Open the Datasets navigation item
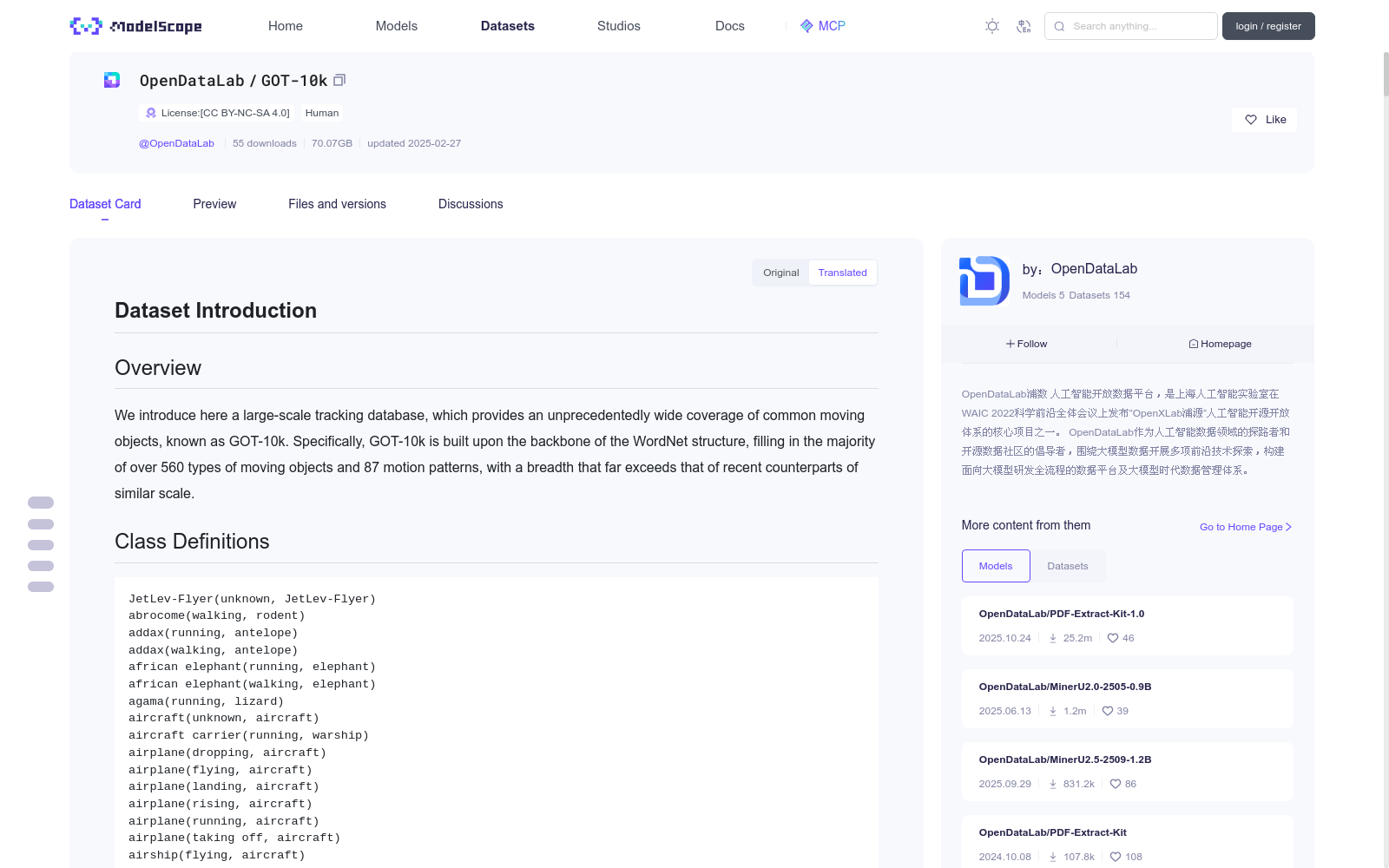This screenshot has width=1389, height=868. click(508, 26)
